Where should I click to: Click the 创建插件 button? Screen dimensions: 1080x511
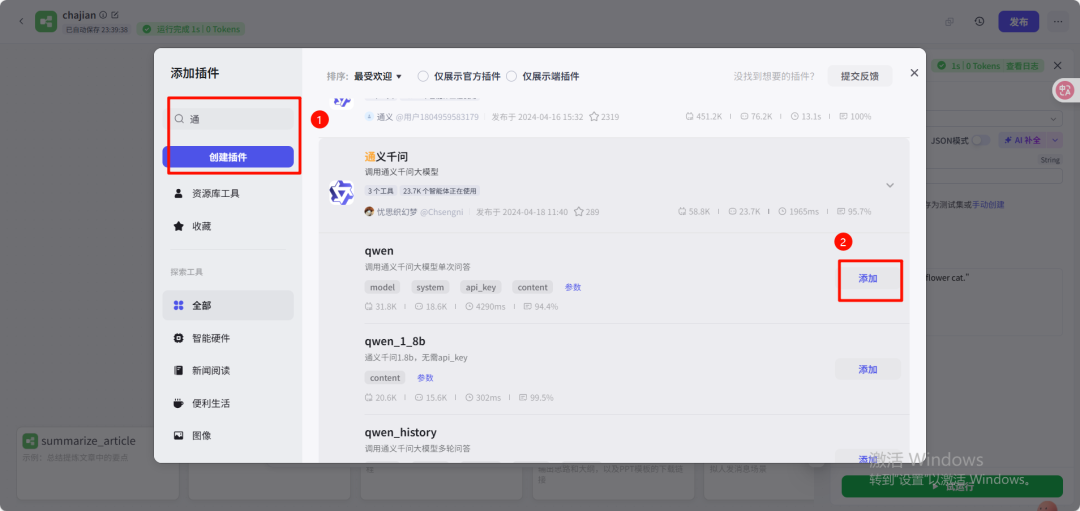[x=228, y=157]
